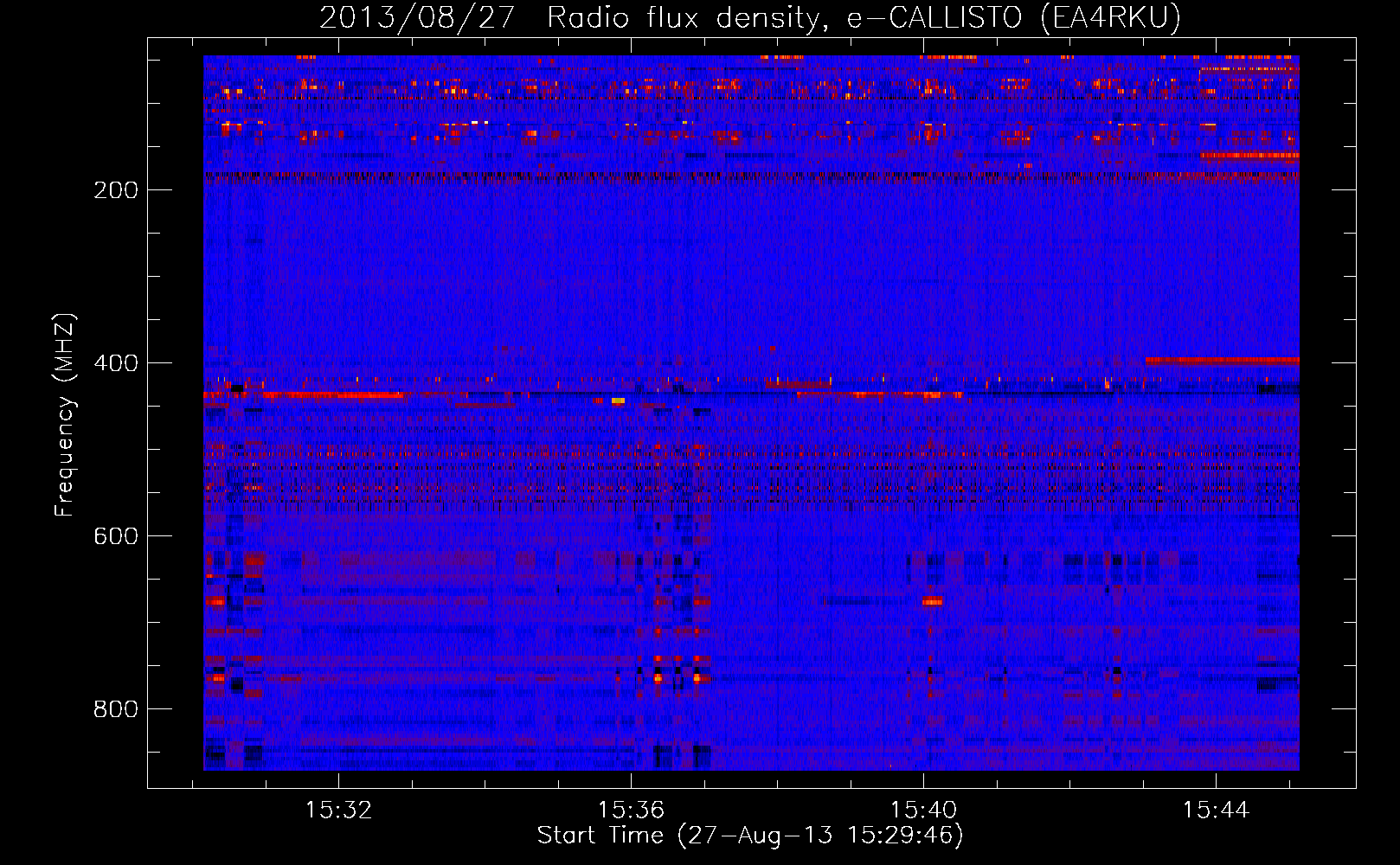
Task: Click the '800' frequency tick label
Action: 115,709
